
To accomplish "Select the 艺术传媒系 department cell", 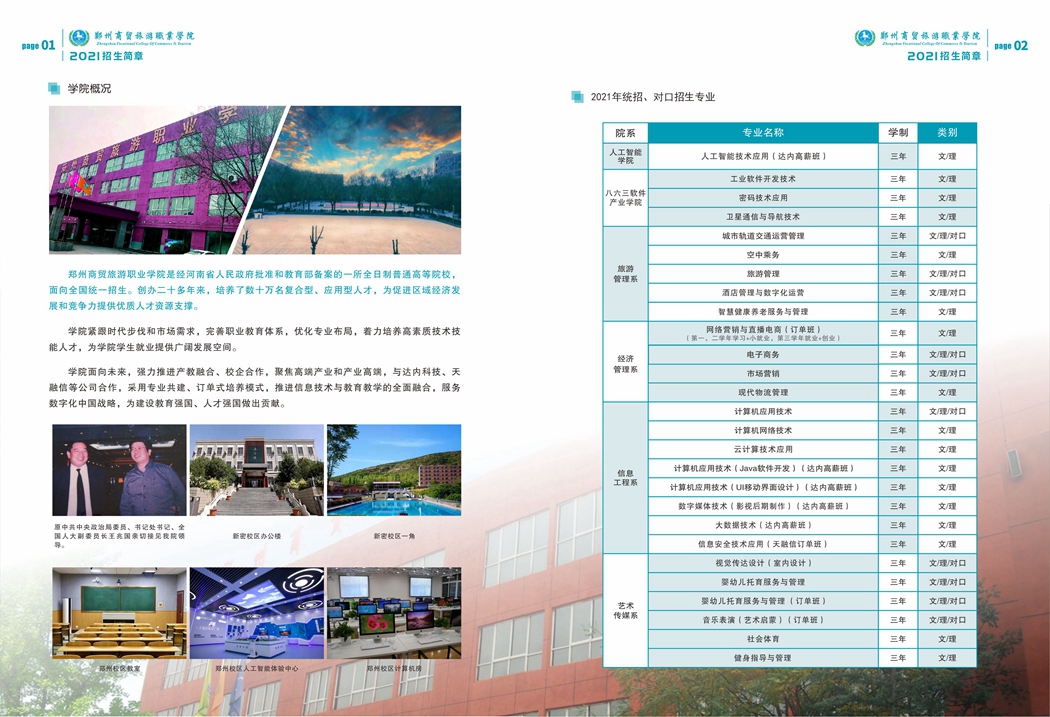I will point(625,610).
